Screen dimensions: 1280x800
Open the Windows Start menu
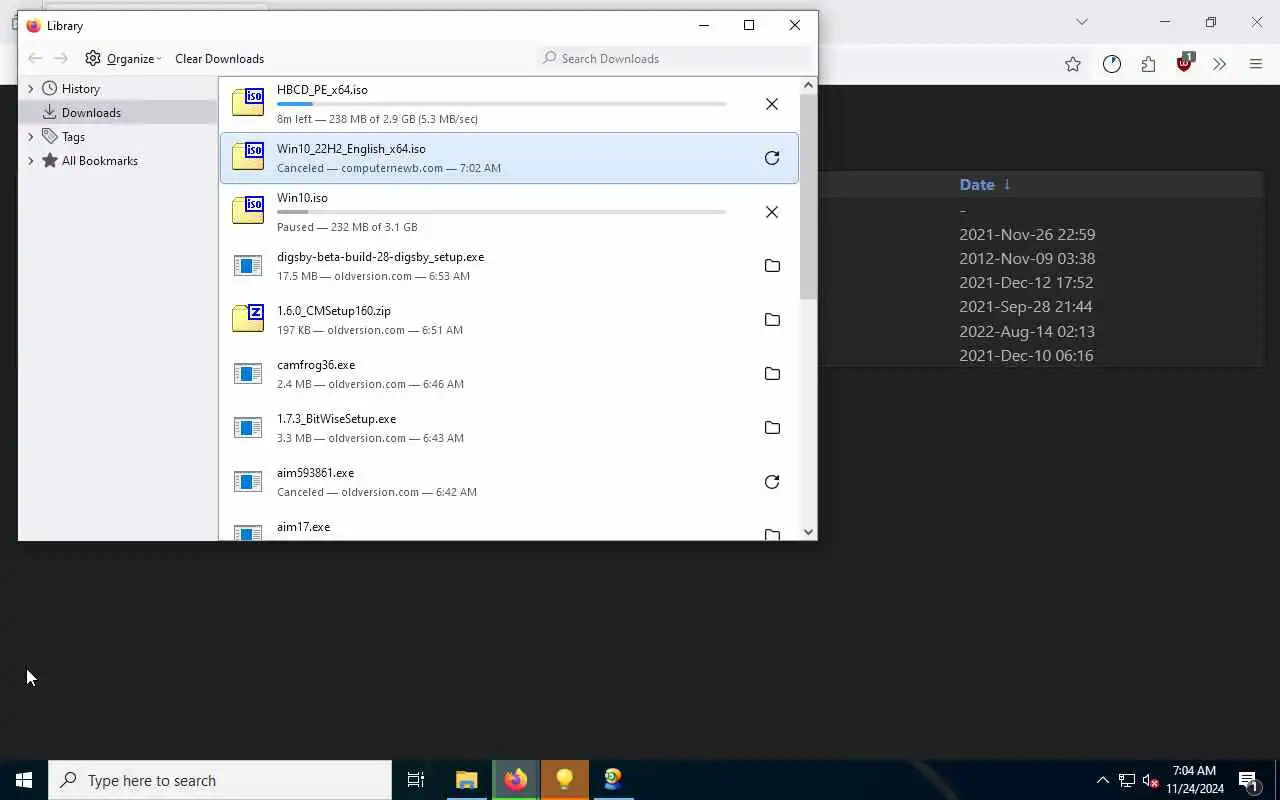tap(24, 780)
